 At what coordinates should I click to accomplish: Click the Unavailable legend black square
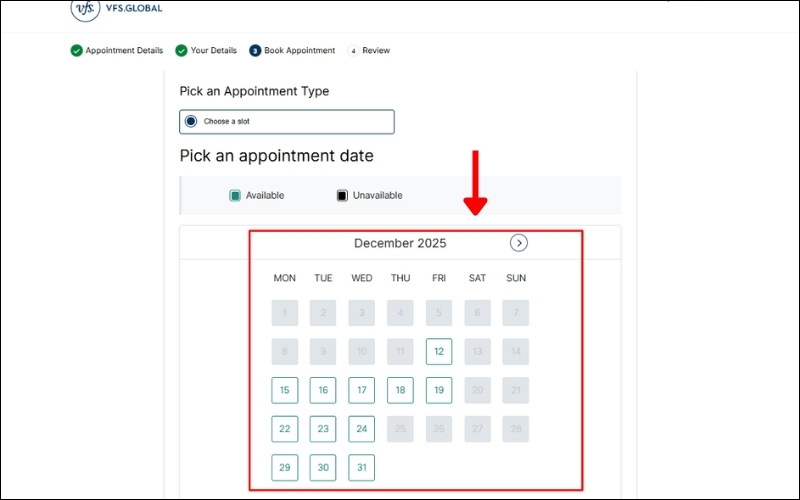(x=342, y=196)
